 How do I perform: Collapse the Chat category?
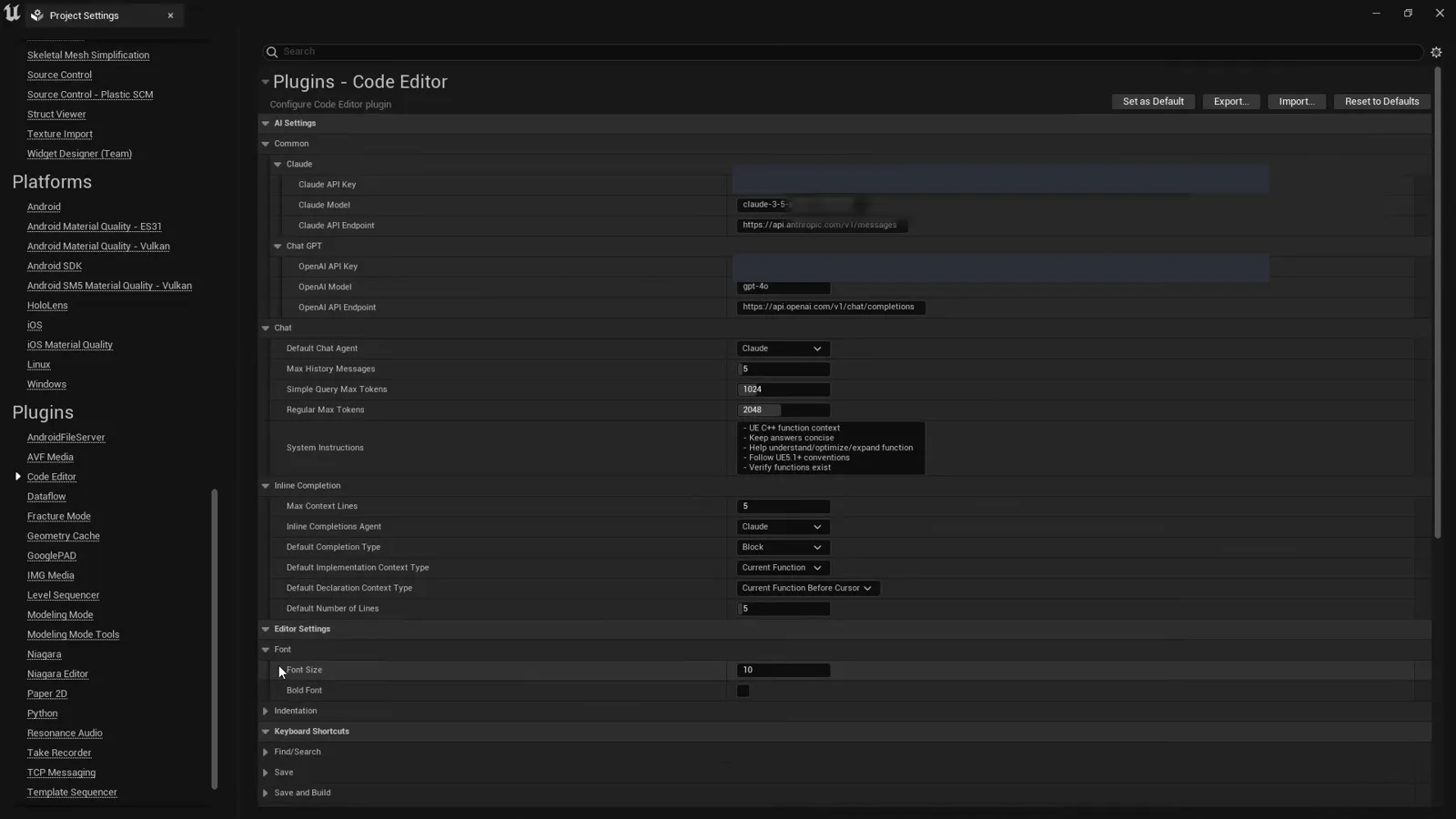coord(266,329)
